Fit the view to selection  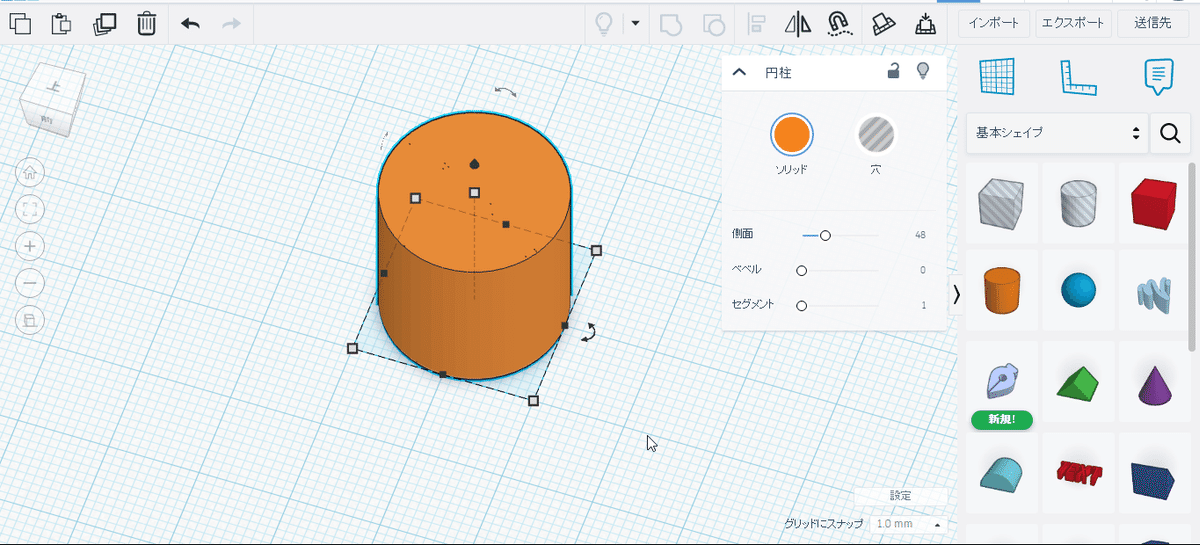(x=30, y=209)
